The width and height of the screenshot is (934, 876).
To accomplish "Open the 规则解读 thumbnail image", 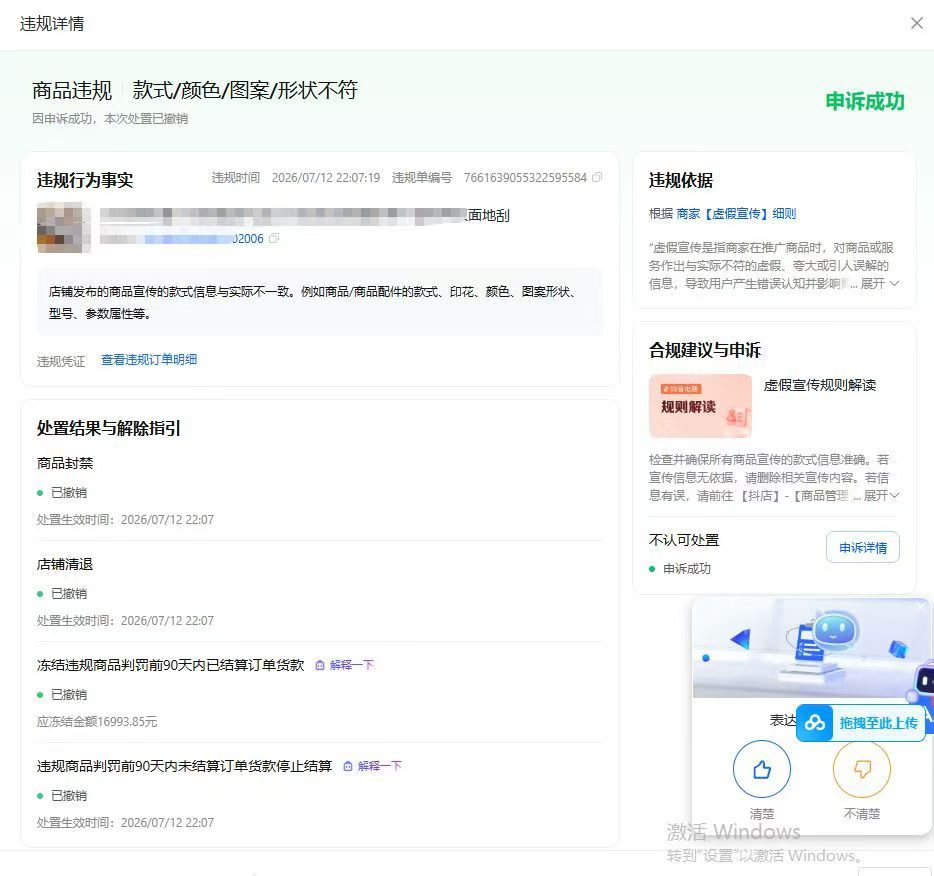I will (700, 406).
